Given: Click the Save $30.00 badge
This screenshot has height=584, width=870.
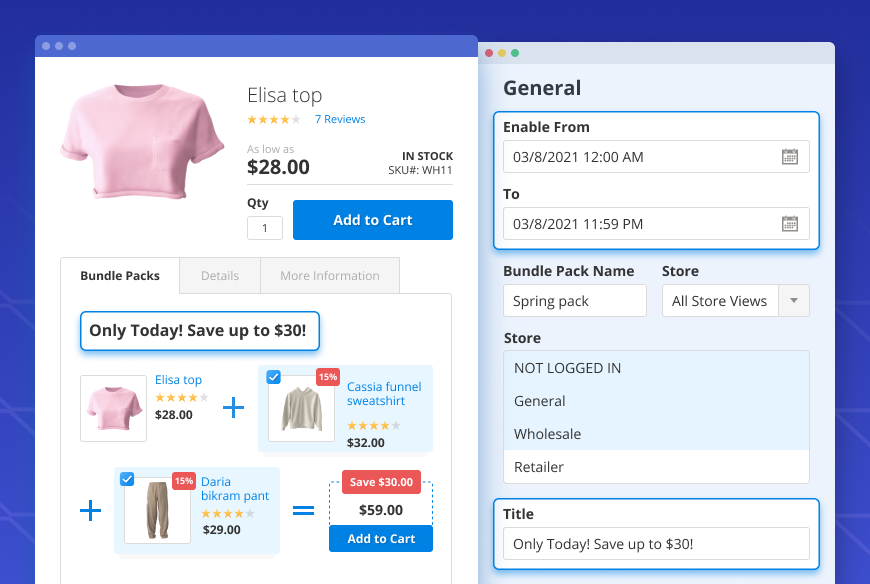Looking at the screenshot, I should coord(381,482).
